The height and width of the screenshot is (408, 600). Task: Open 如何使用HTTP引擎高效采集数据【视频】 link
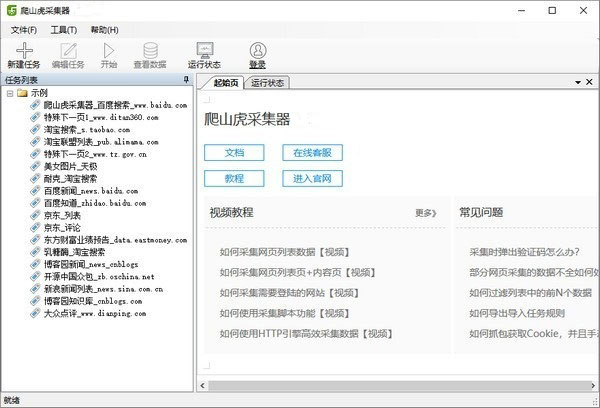306,333
